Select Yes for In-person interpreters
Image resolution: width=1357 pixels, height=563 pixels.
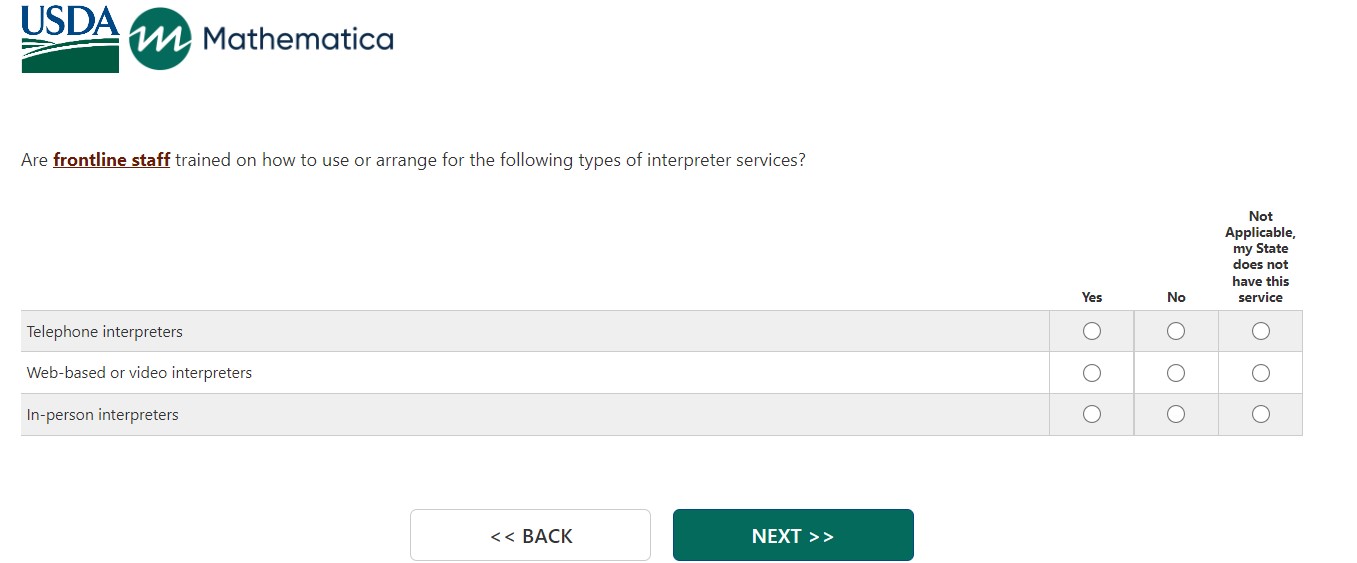(1092, 414)
